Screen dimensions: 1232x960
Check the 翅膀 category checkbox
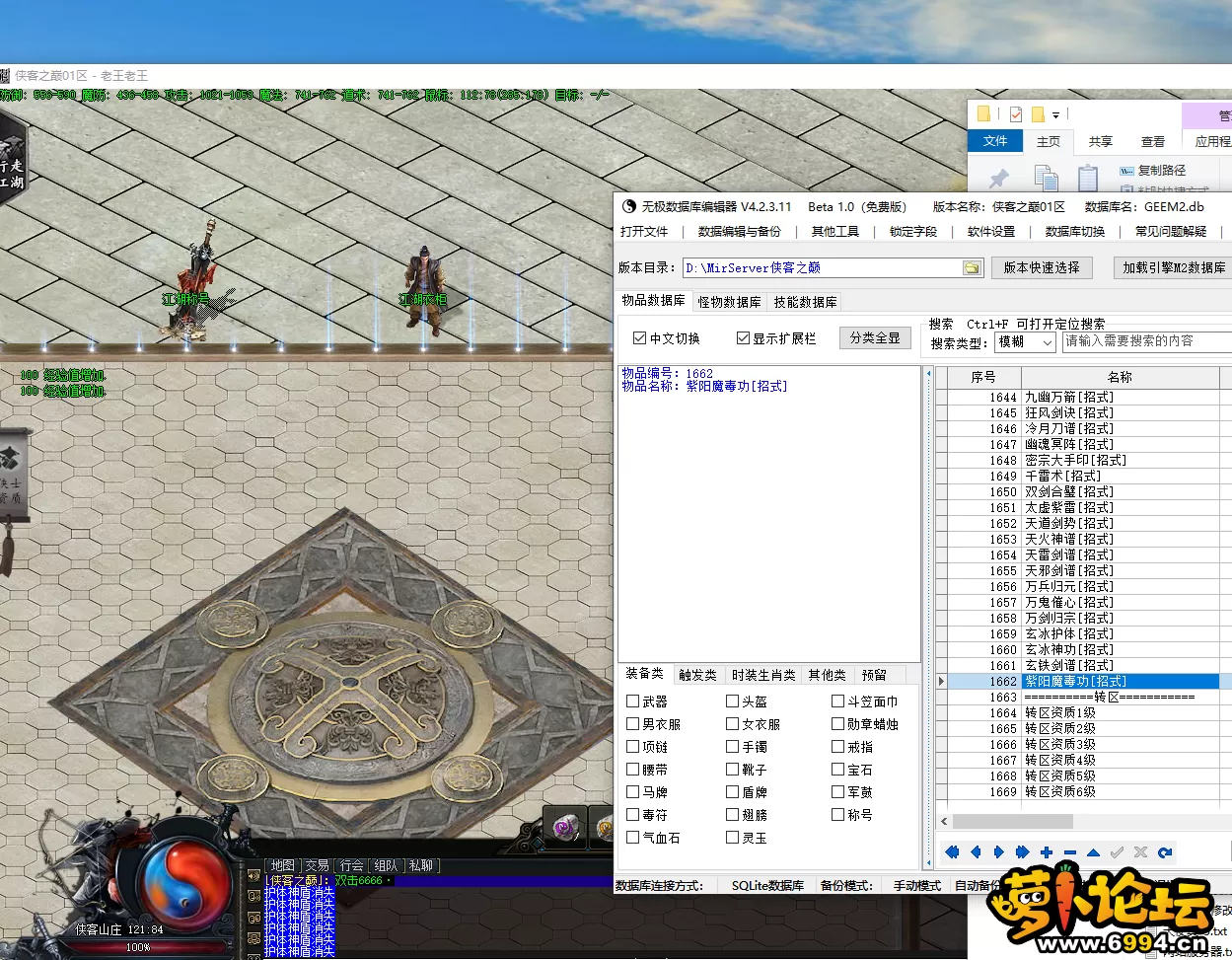coord(732,815)
